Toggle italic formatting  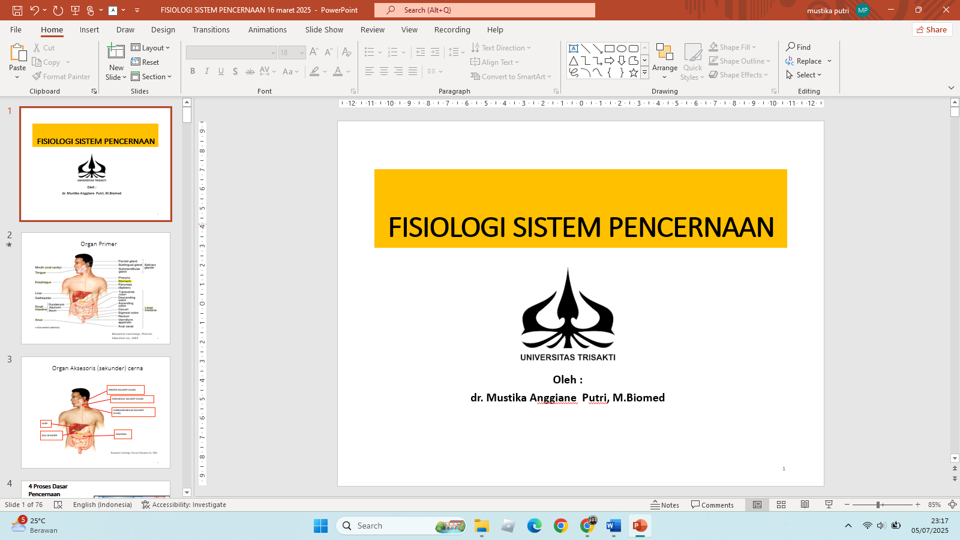(x=207, y=72)
